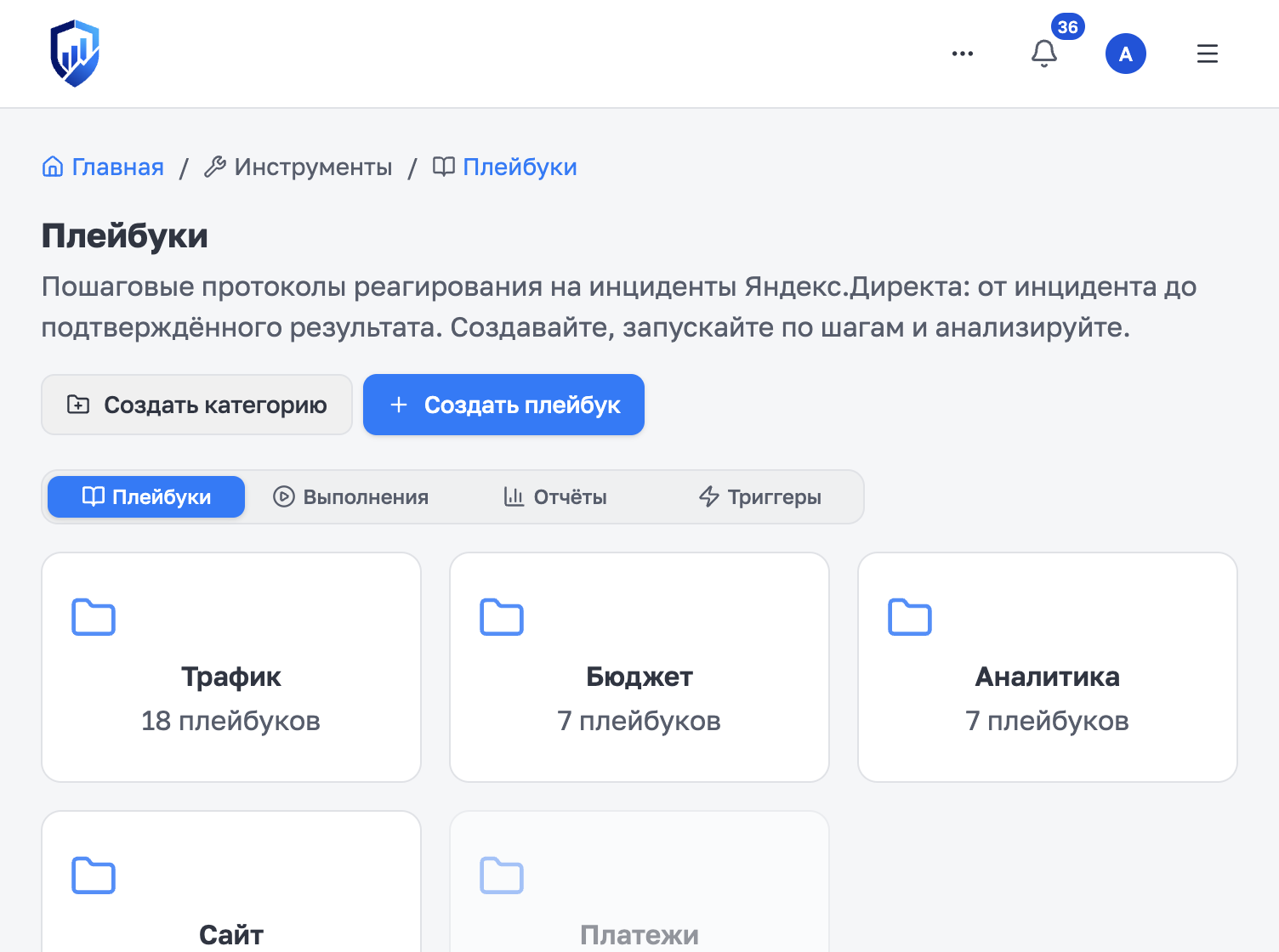Click Создать категорию button
1279x952 pixels.
pos(196,405)
